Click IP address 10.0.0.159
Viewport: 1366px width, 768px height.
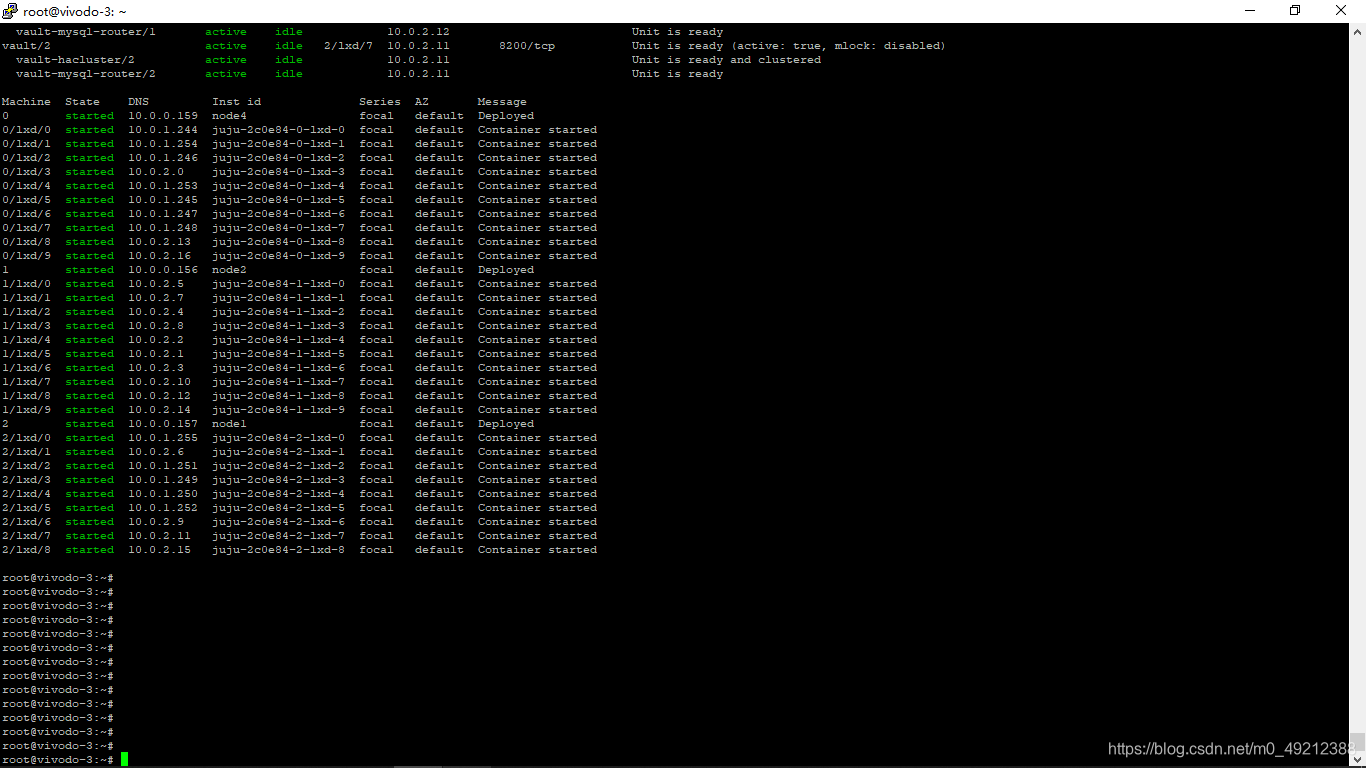pyautogui.click(x=163, y=116)
